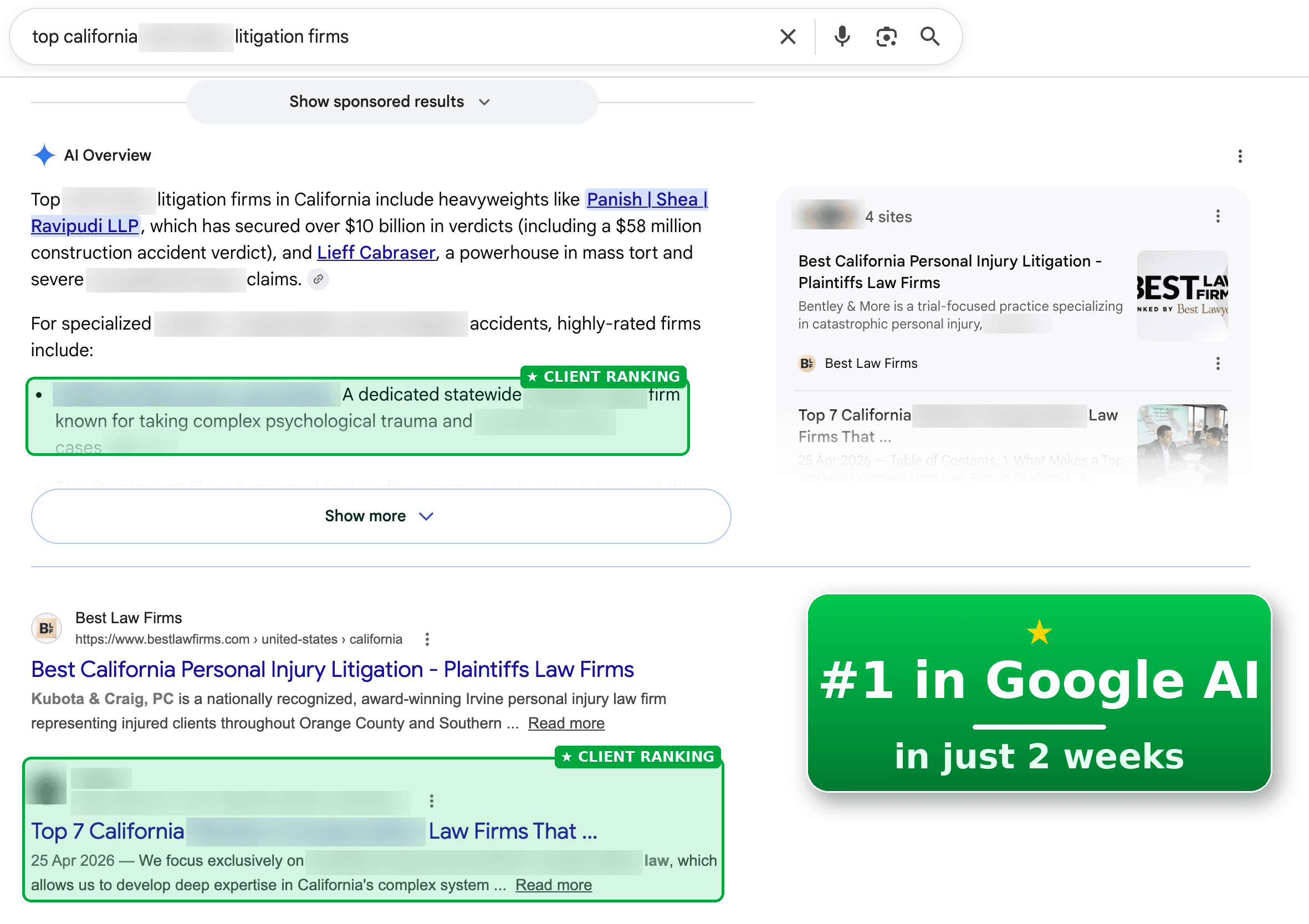Image resolution: width=1309 pixels, height=924 pixels.
Task: Submit search with the magnifying glass icon
Action: point(929,37)
